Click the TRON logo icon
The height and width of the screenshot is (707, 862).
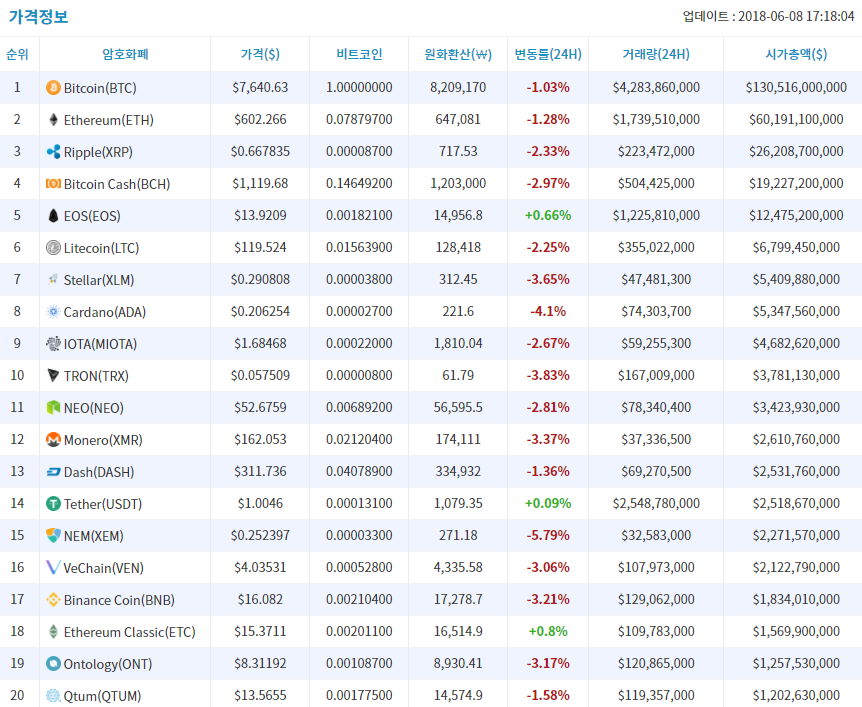[53, 375]
